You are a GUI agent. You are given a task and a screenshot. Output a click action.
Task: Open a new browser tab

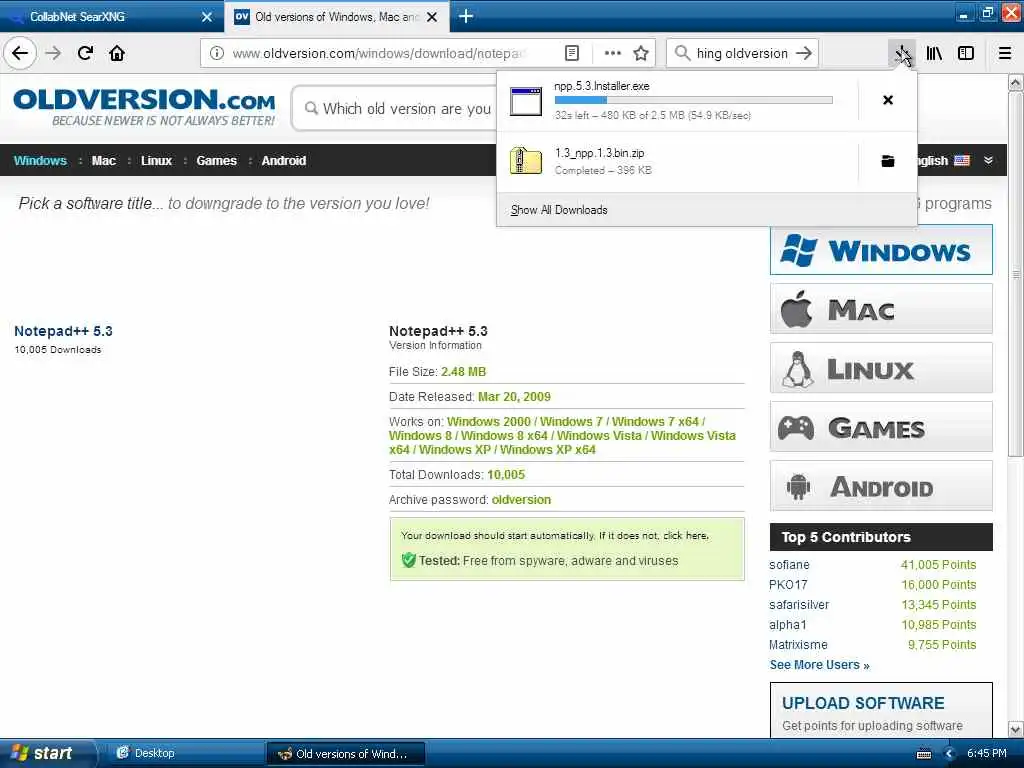click(466, 16)
